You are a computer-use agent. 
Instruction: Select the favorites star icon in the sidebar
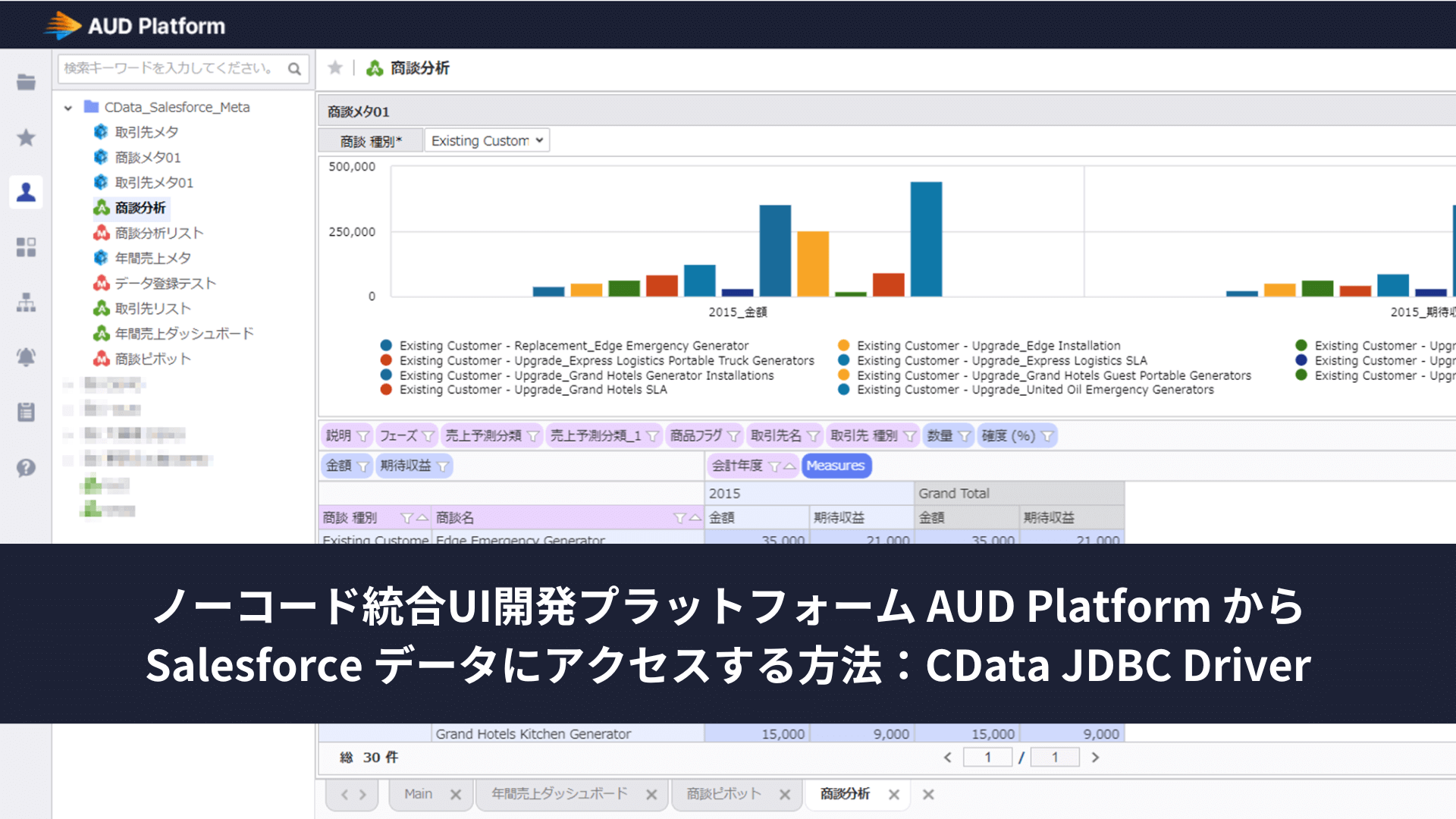tap(26, 137)
